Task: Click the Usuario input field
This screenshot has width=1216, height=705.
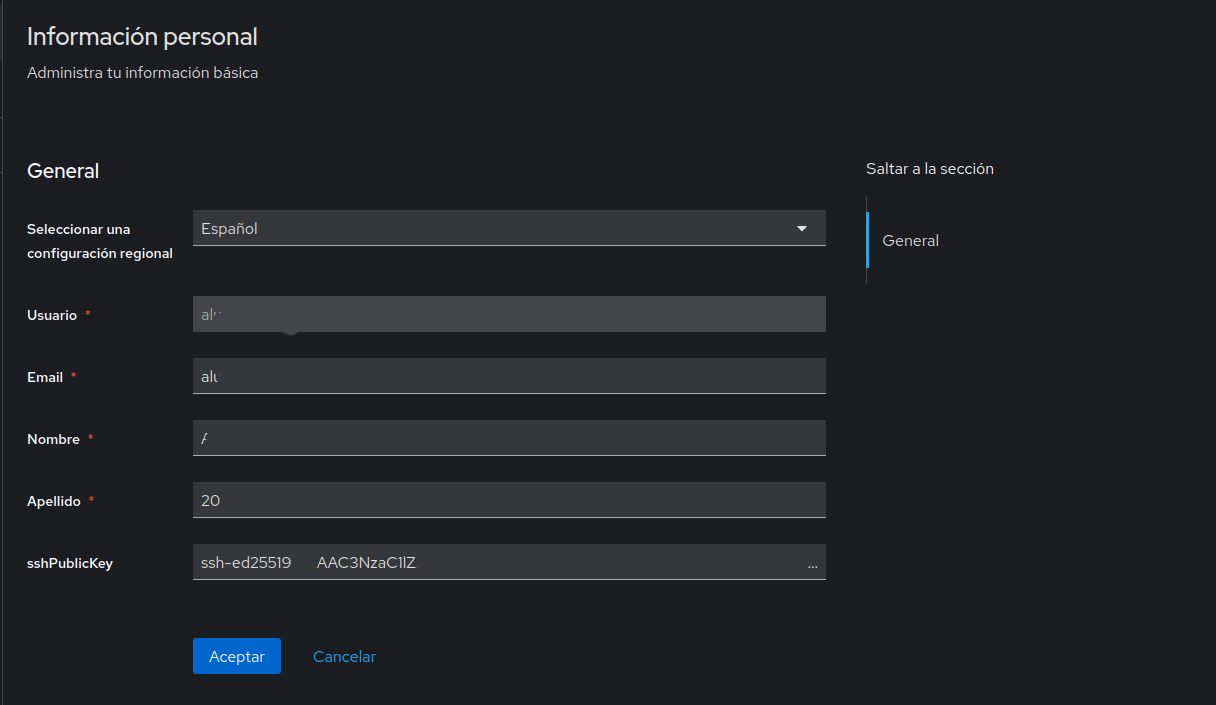Action: coord(509,314)
